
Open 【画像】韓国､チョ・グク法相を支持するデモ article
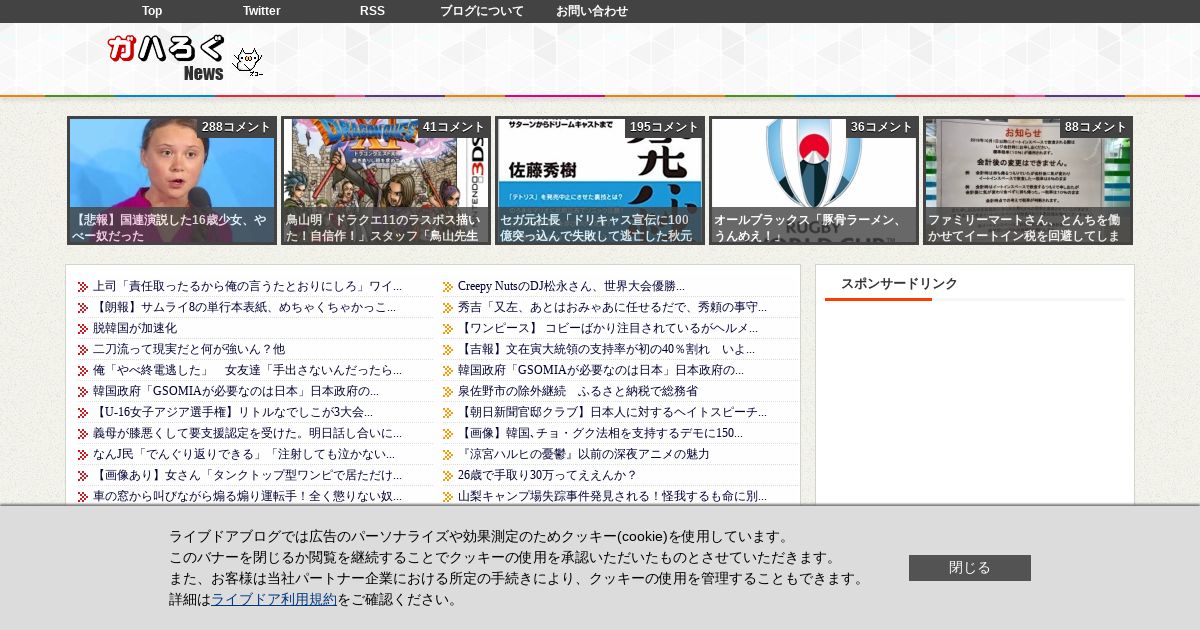click(x=600, y=433)
